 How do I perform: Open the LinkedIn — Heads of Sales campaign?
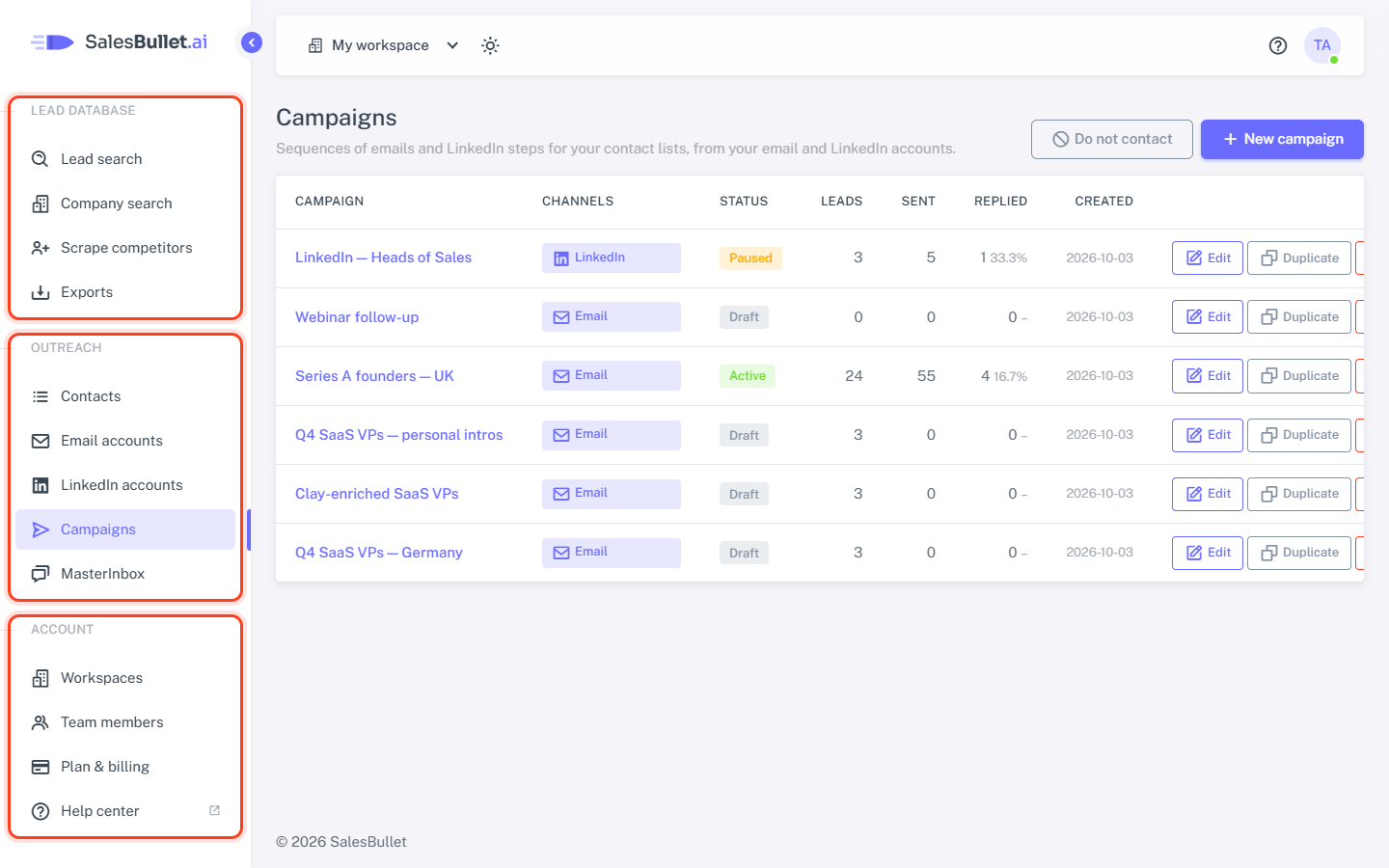(x=383, y=258)
